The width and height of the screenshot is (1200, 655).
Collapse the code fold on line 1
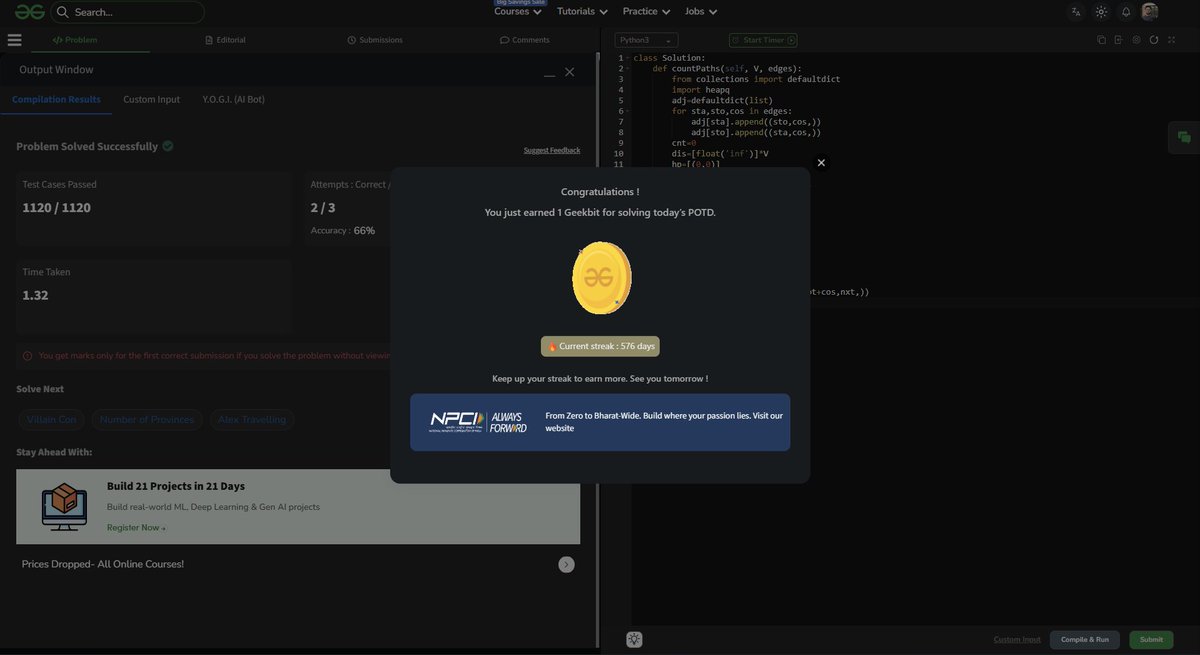pos(628,58)
